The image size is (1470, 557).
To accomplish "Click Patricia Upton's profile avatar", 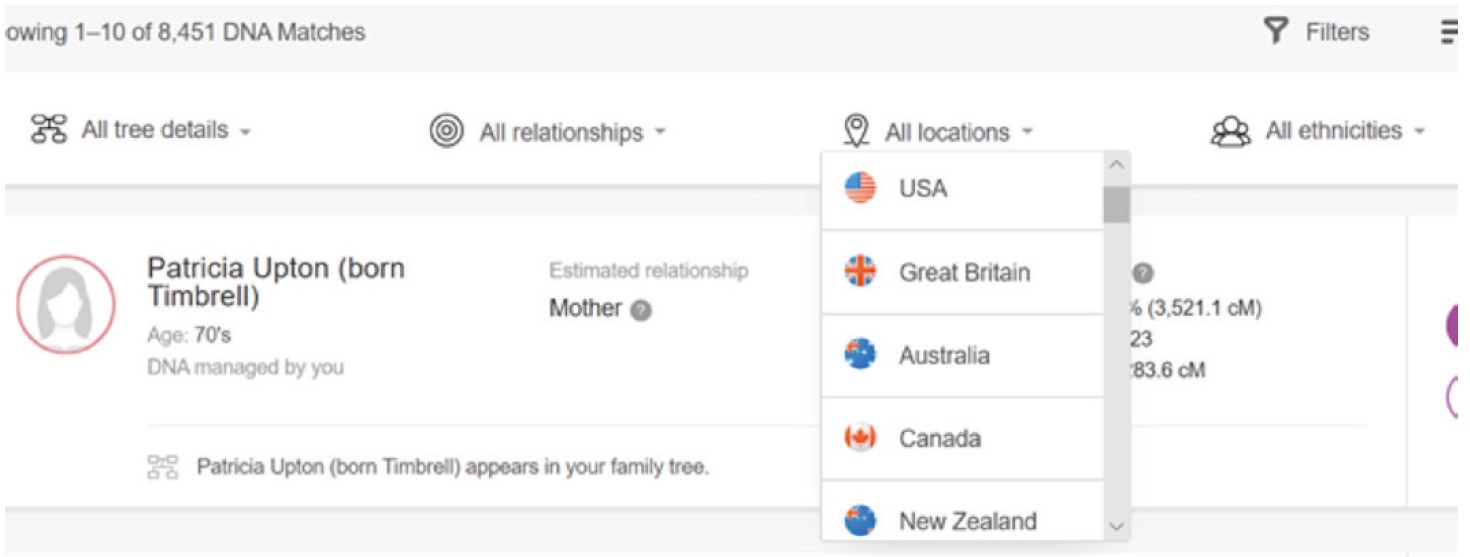I will coord(66,305).
